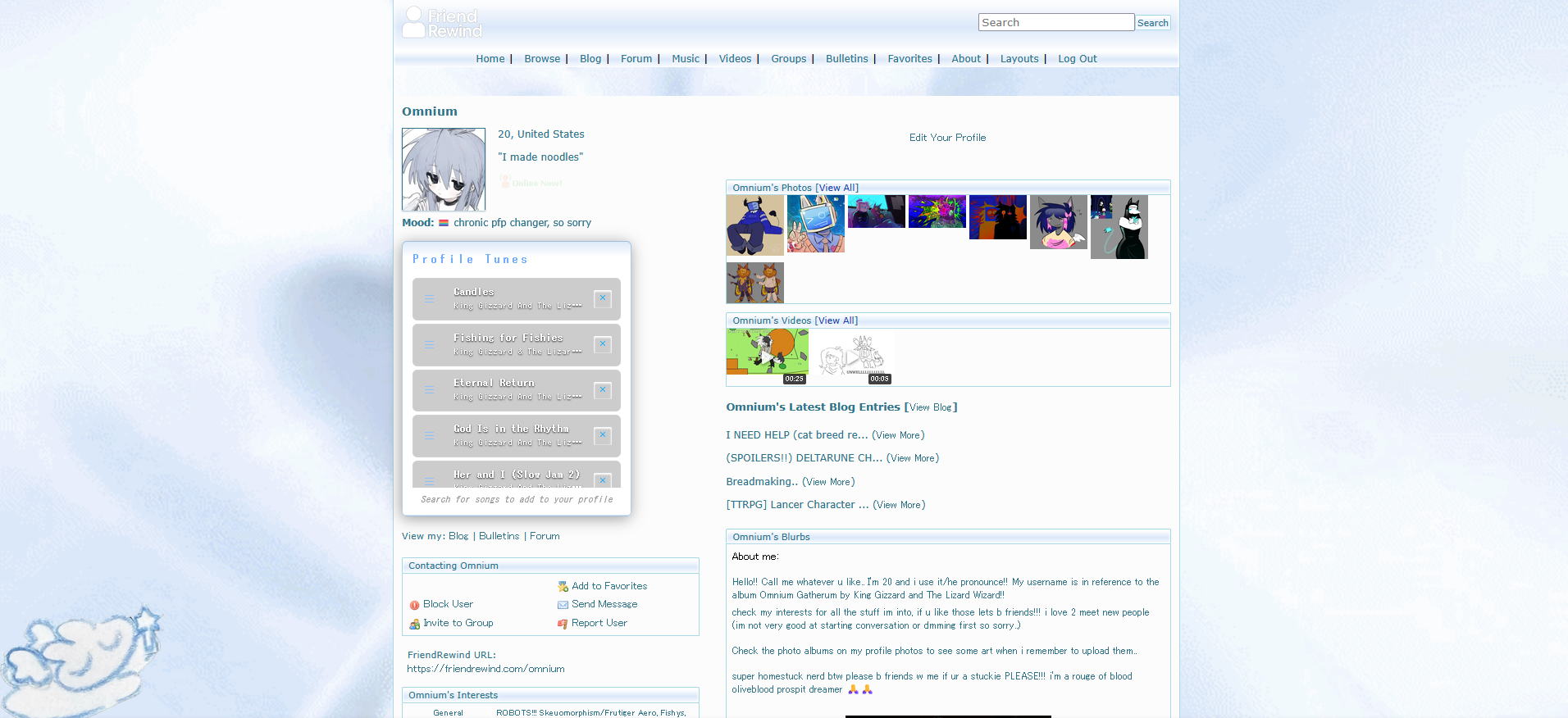Open Favorites in the navigation bar
This screenshot has height=718, width=1568.
coord(909,59)
